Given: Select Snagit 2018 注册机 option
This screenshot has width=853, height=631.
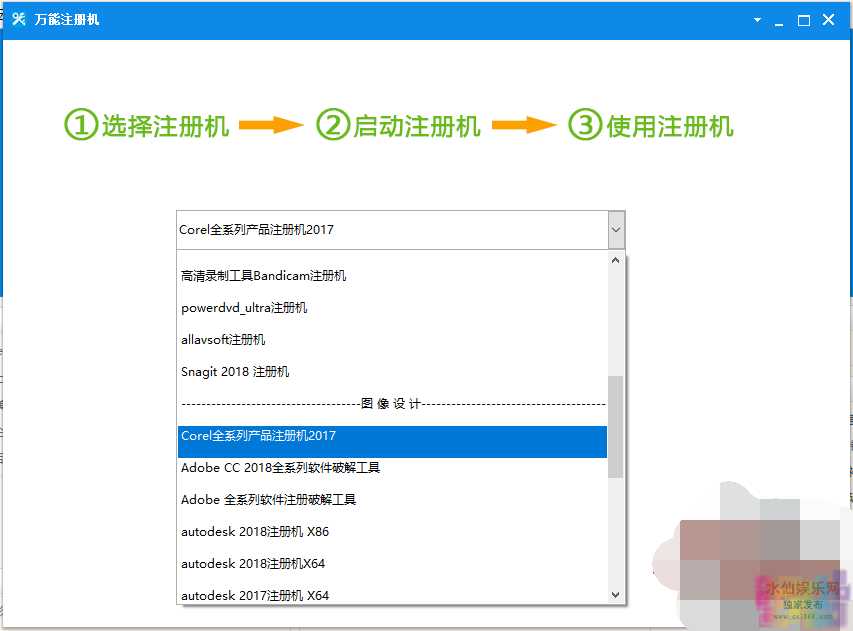Looking at the screenshot, I should tap(235, 372).
